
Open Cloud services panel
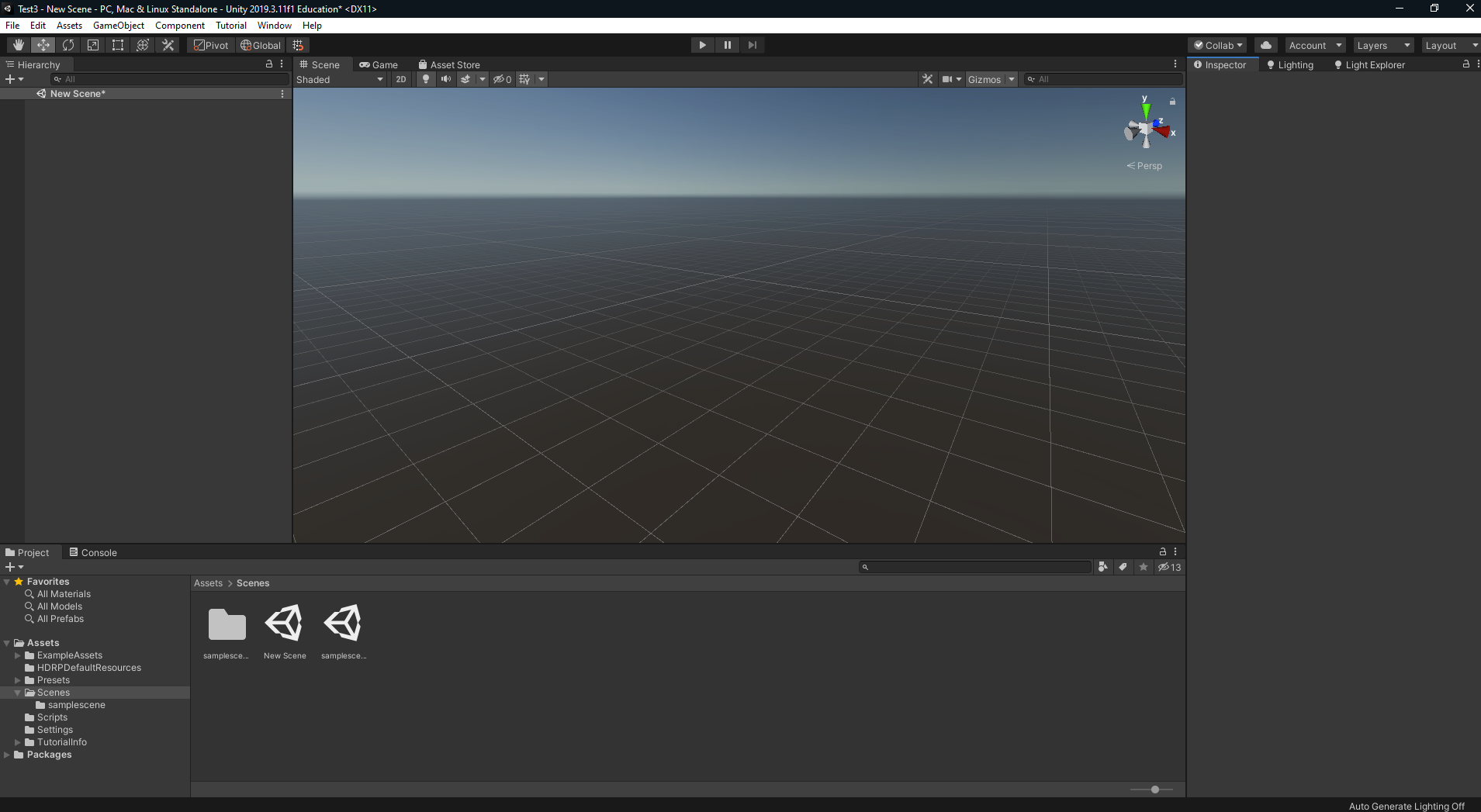(1266, 45)
